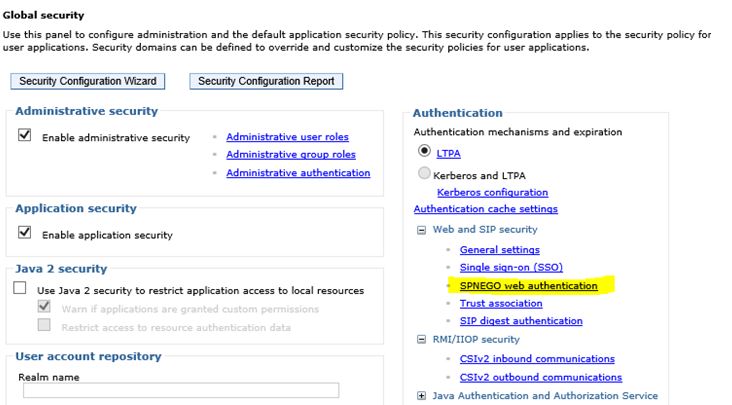
Task: Open CSIv2 outbound communications link
Action: tap(541, 377)
